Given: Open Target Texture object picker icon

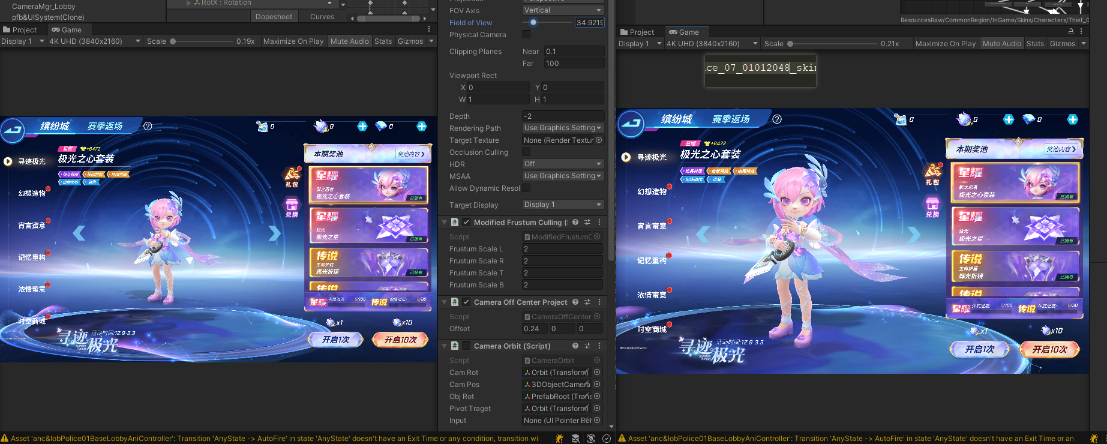Looking at the screenshot, I should coord(599,140).
